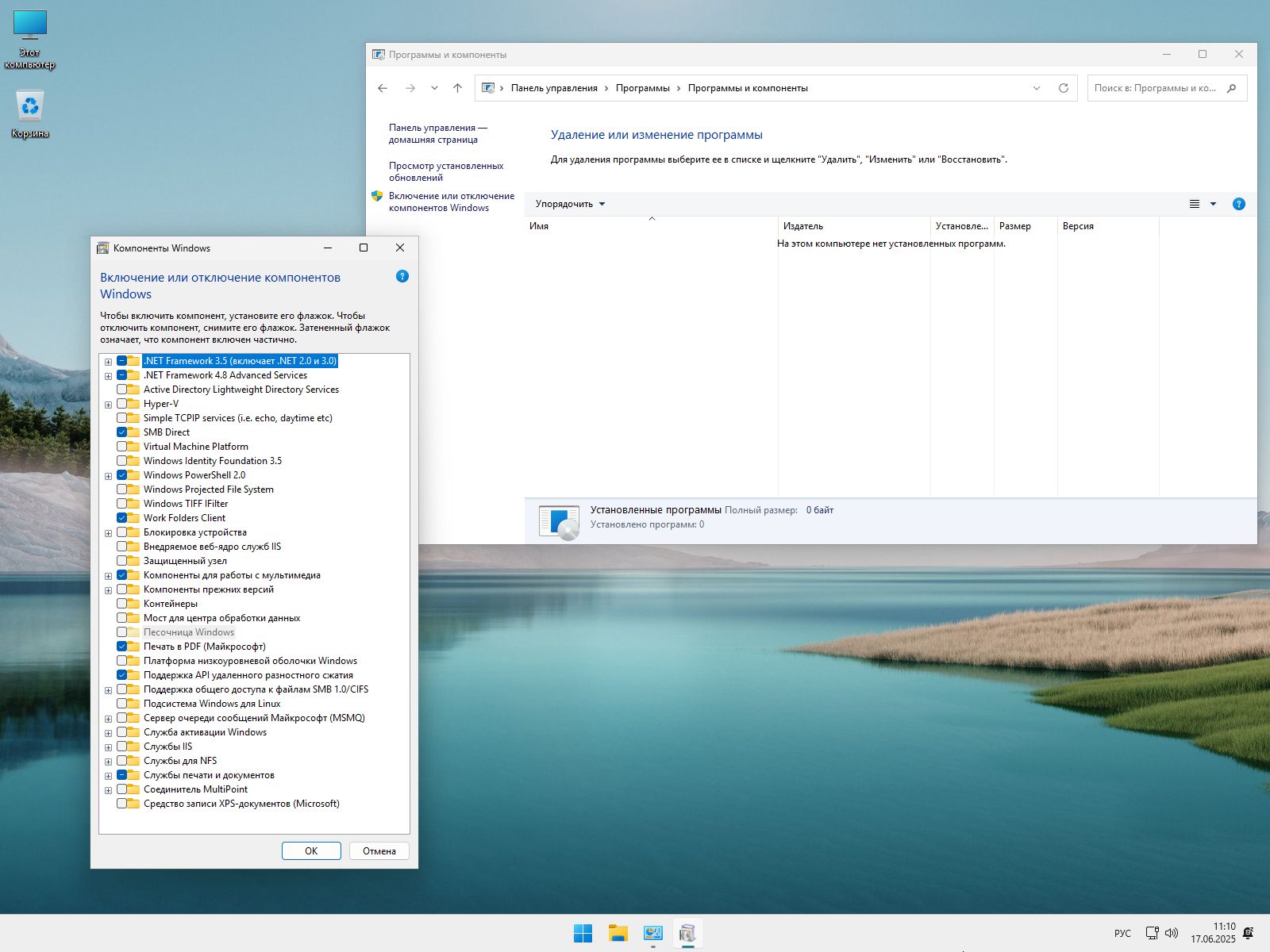Image resolution: width=1270 pixels, height=952 pixels.
Task: Switch to Windows Components taskbar icon
Action: coord(688,934)
